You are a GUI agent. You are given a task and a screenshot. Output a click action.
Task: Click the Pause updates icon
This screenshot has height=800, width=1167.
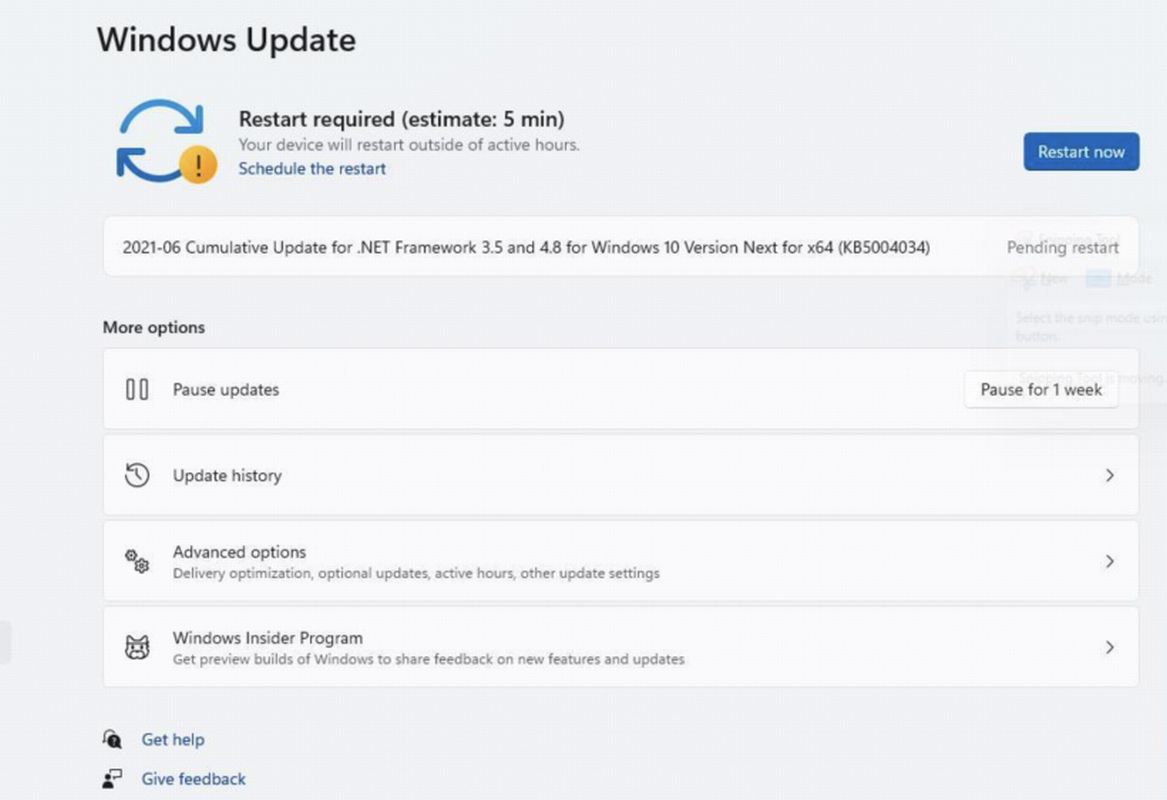coord(137,390)
